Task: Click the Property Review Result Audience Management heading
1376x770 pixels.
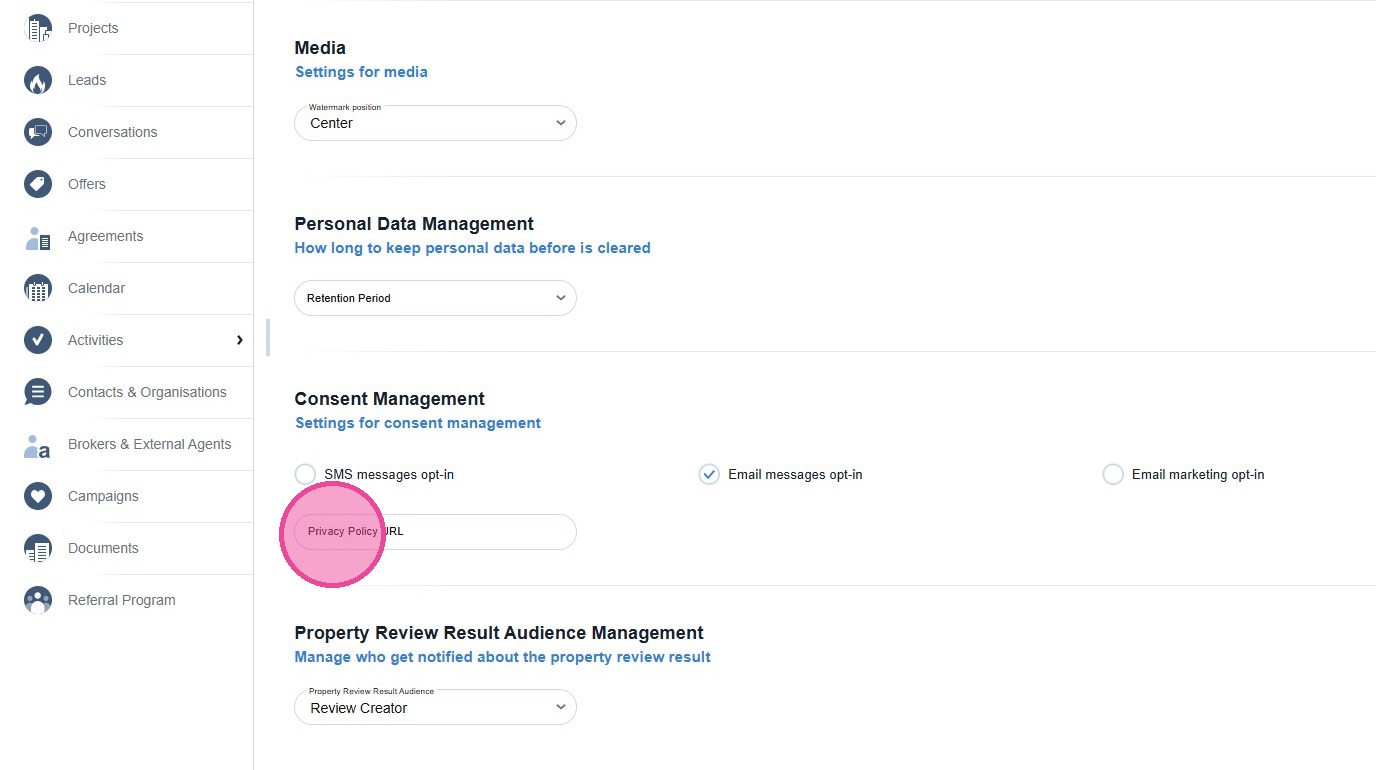Action: tap(499, 633)
